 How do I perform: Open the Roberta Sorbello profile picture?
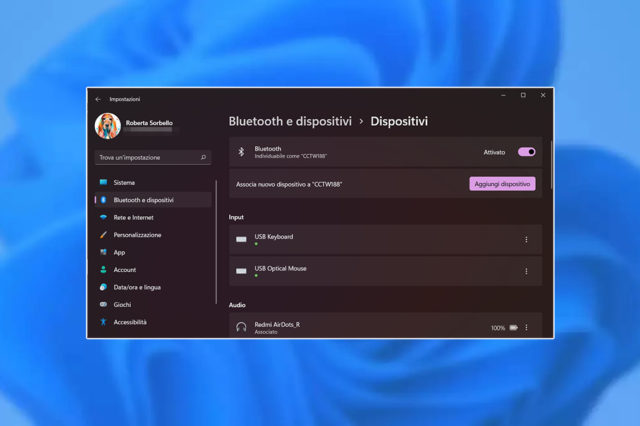click(x=108, y=126)
